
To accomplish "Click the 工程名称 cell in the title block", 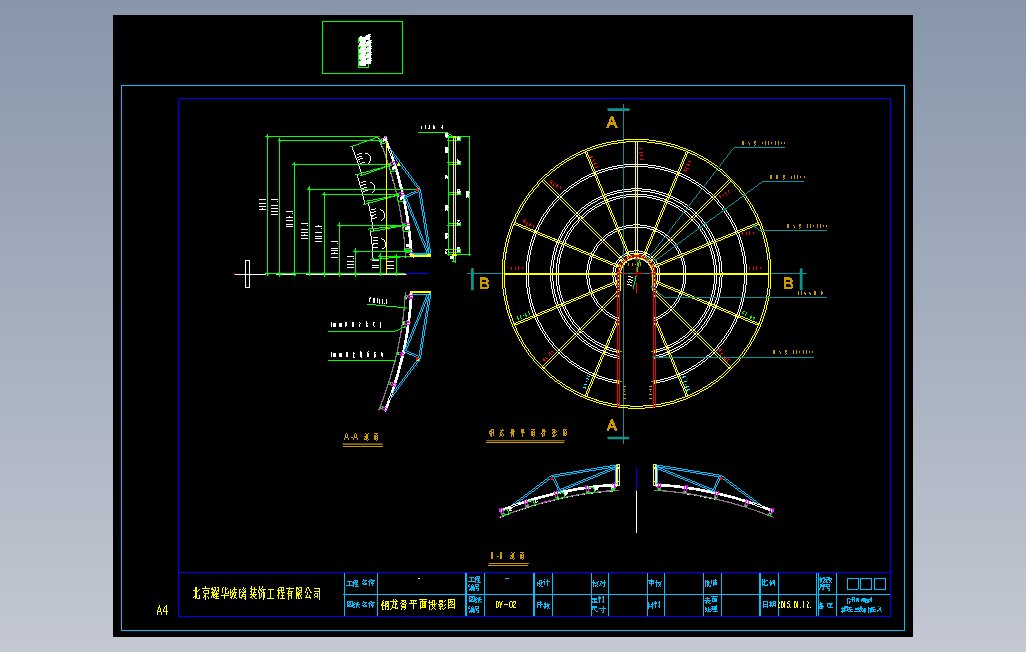I will (361, 583).
